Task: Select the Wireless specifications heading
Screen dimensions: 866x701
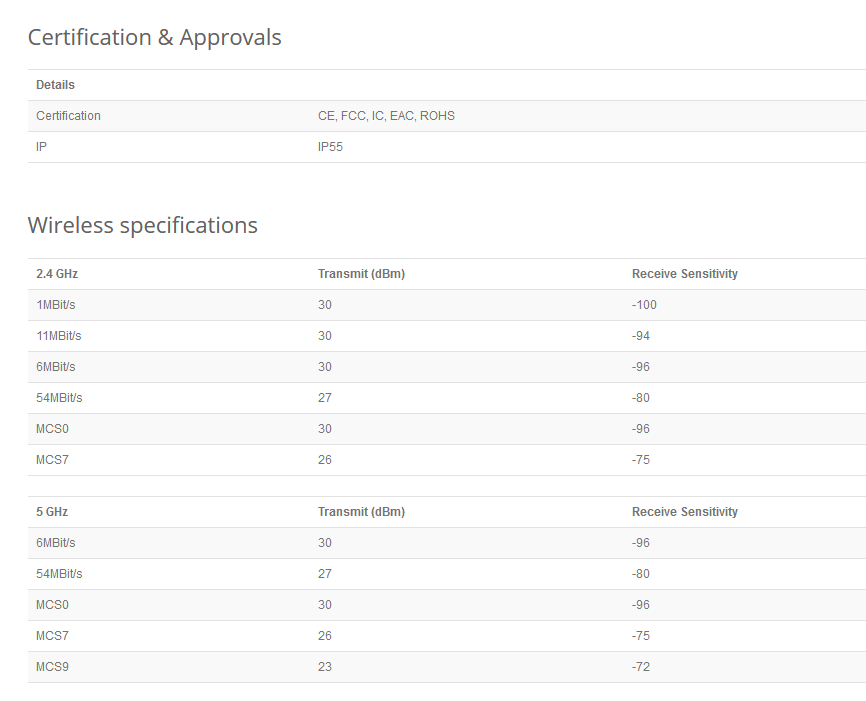Action: 142,225
